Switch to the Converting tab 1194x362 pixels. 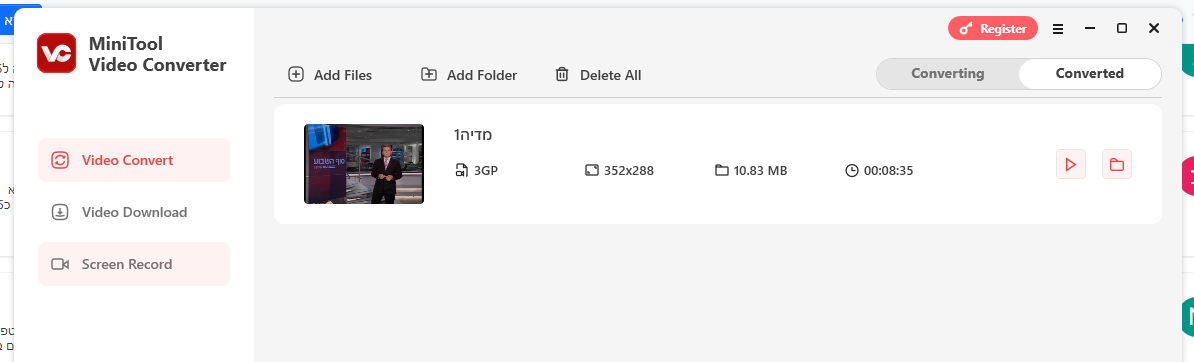coord(947,74)
